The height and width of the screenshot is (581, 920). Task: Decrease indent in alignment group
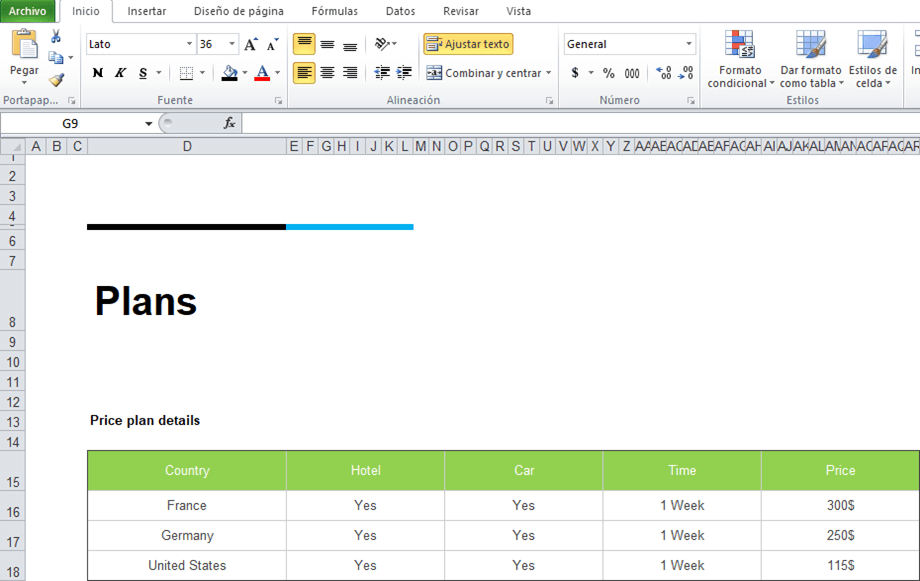point(382,73)
